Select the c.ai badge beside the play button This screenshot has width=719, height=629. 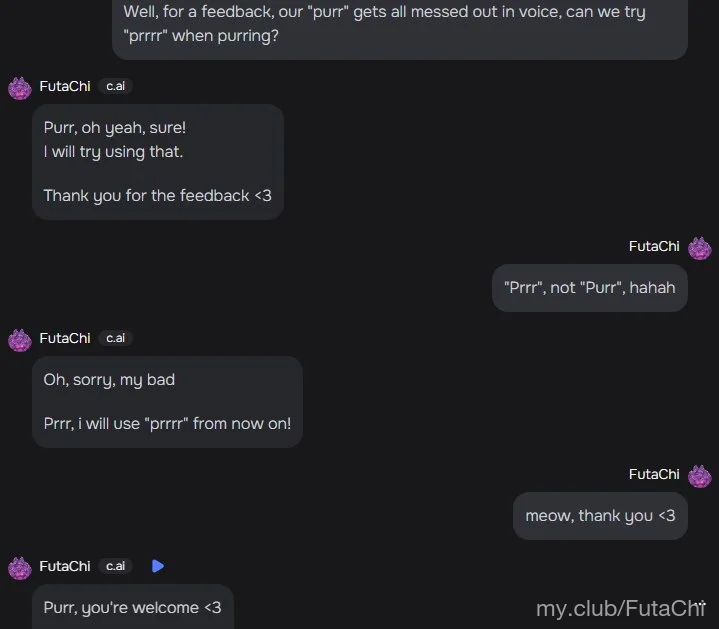(x=116, y=566)
